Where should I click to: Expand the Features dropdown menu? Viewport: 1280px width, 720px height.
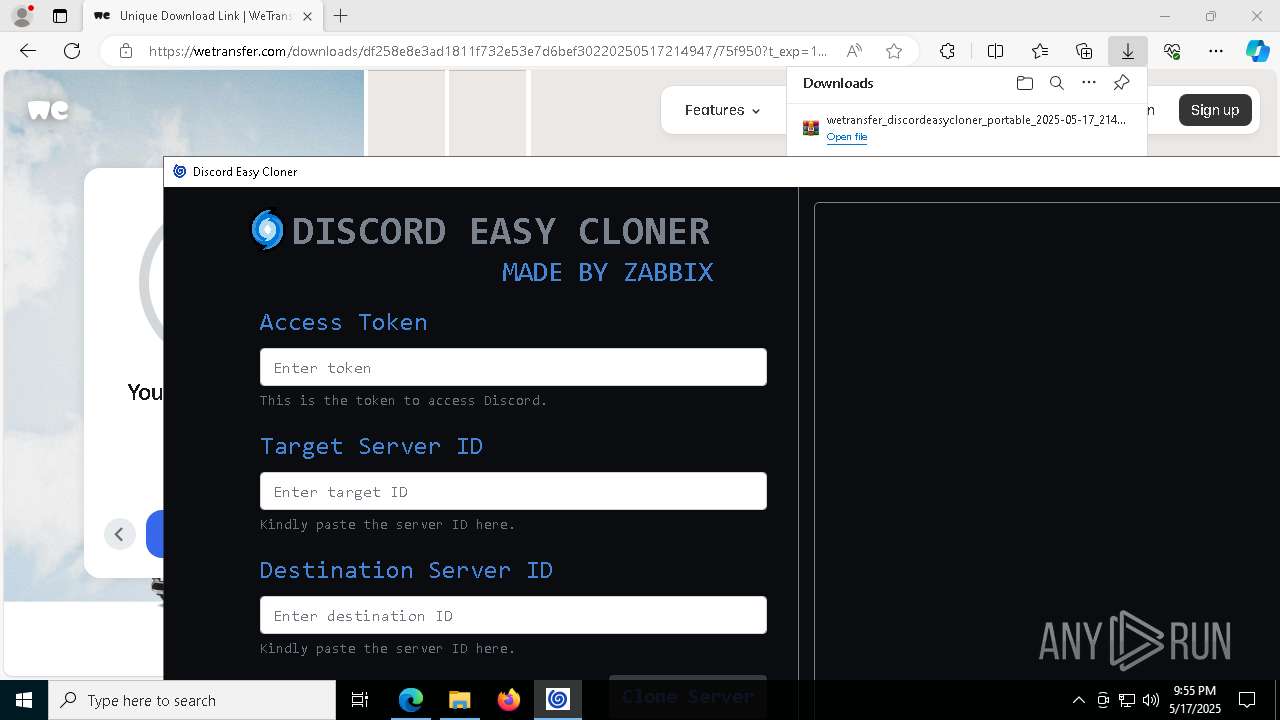click(722, 110)
